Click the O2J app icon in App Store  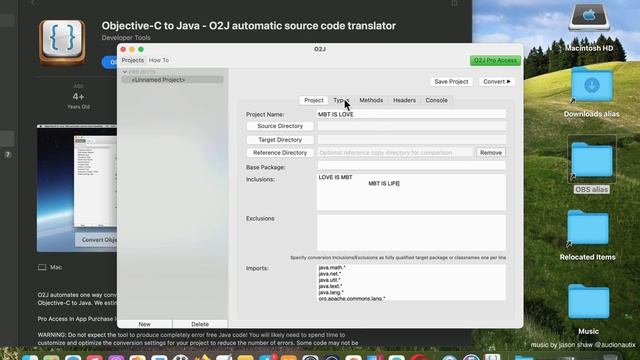(x=62, y=42)
